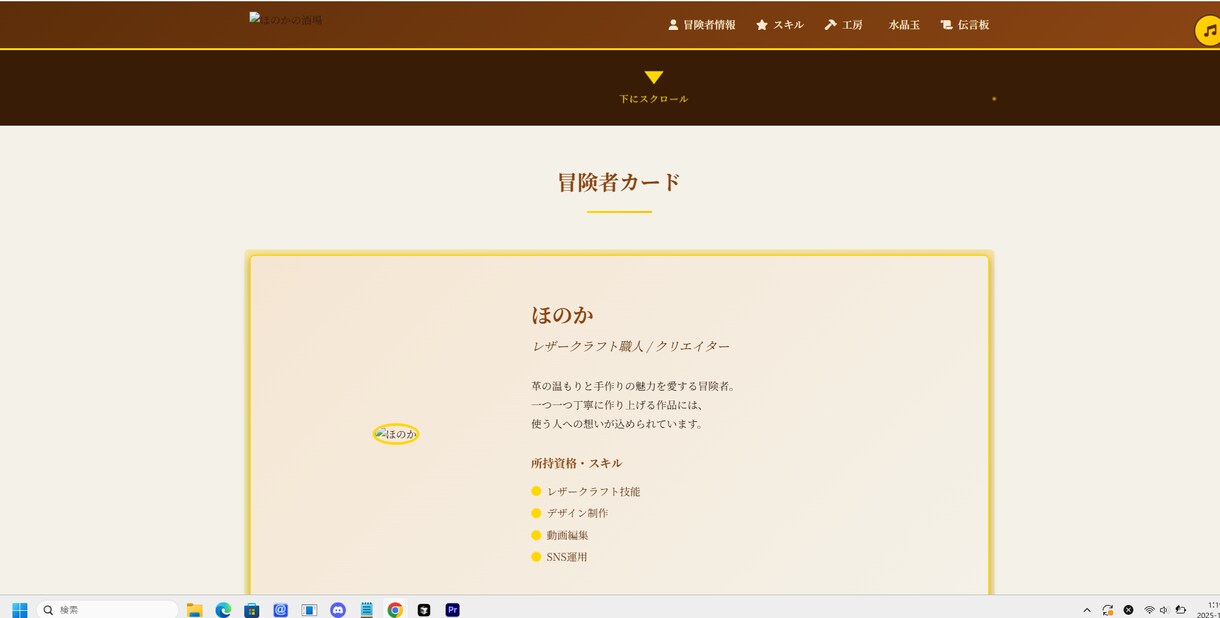Screen dimensions: 1220x618
Task: Click the black circle X tray icon
Action: 1128,610
